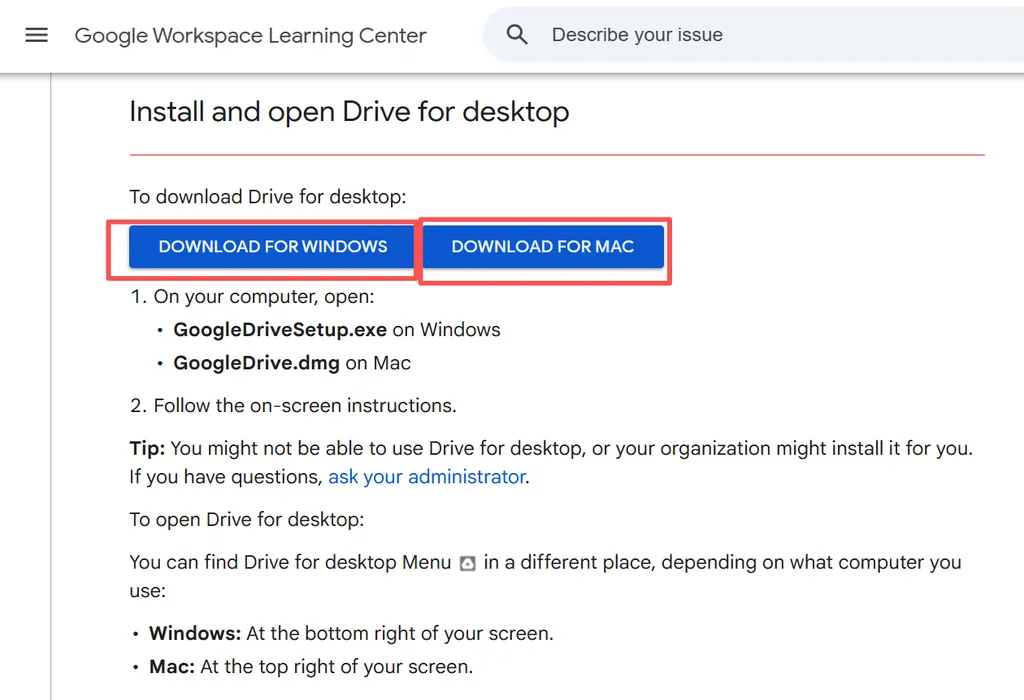Click the bold 'Tip:' label
The height and width of the screenshot is (700, 1024).
pyautogui.click(x=147, y=449)
